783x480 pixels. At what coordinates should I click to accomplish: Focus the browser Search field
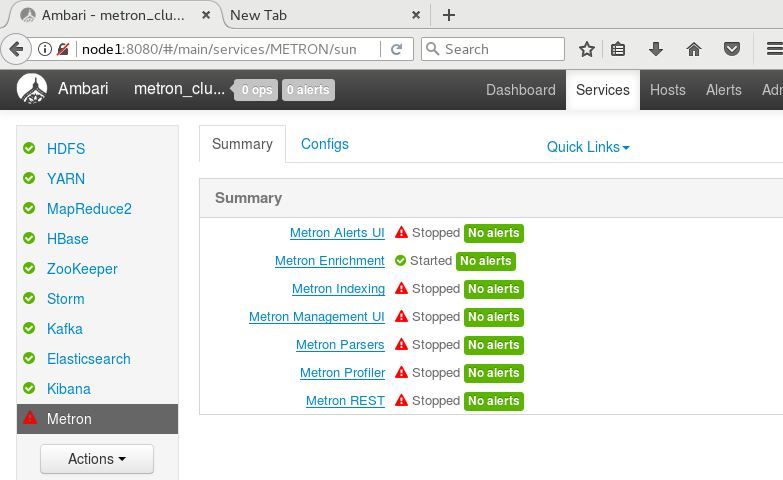pyautogui.click(x=493, y=49)
